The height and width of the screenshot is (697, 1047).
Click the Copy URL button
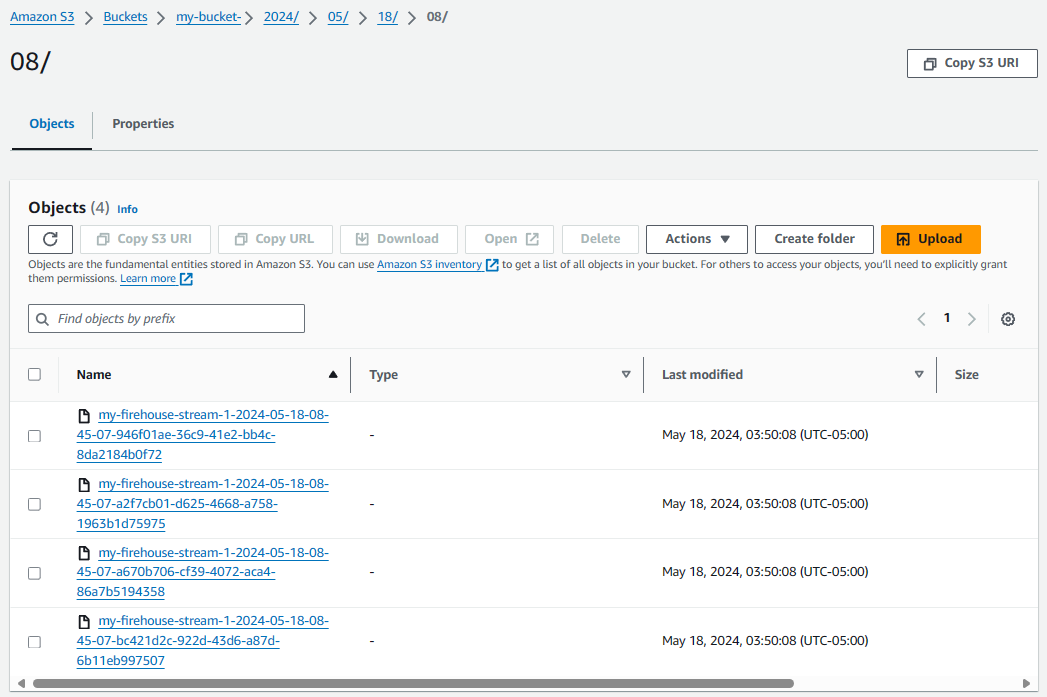(x=275, y=239)
